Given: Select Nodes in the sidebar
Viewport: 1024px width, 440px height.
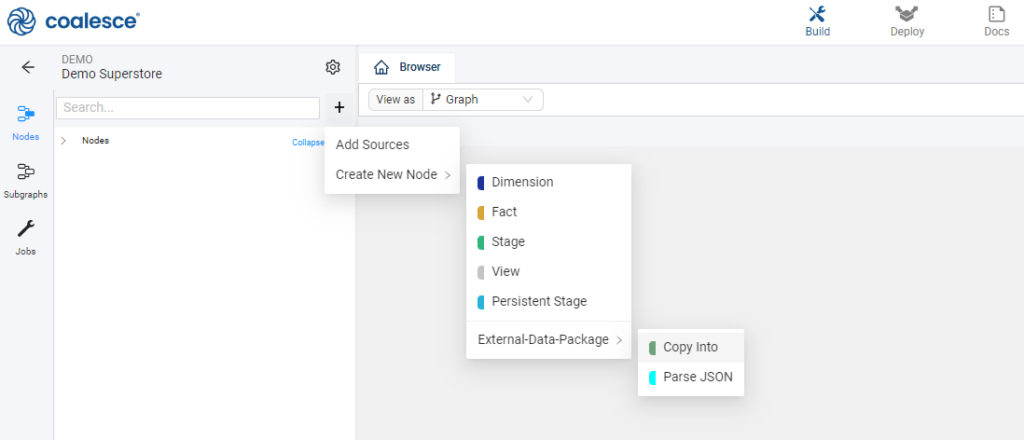Looking at the screenshot, I should (x=26, y=122).
